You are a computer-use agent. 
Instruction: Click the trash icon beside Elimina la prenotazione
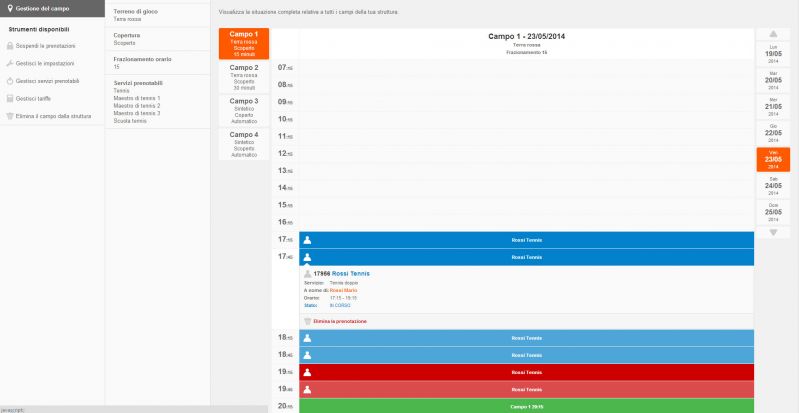pos(307,321)
